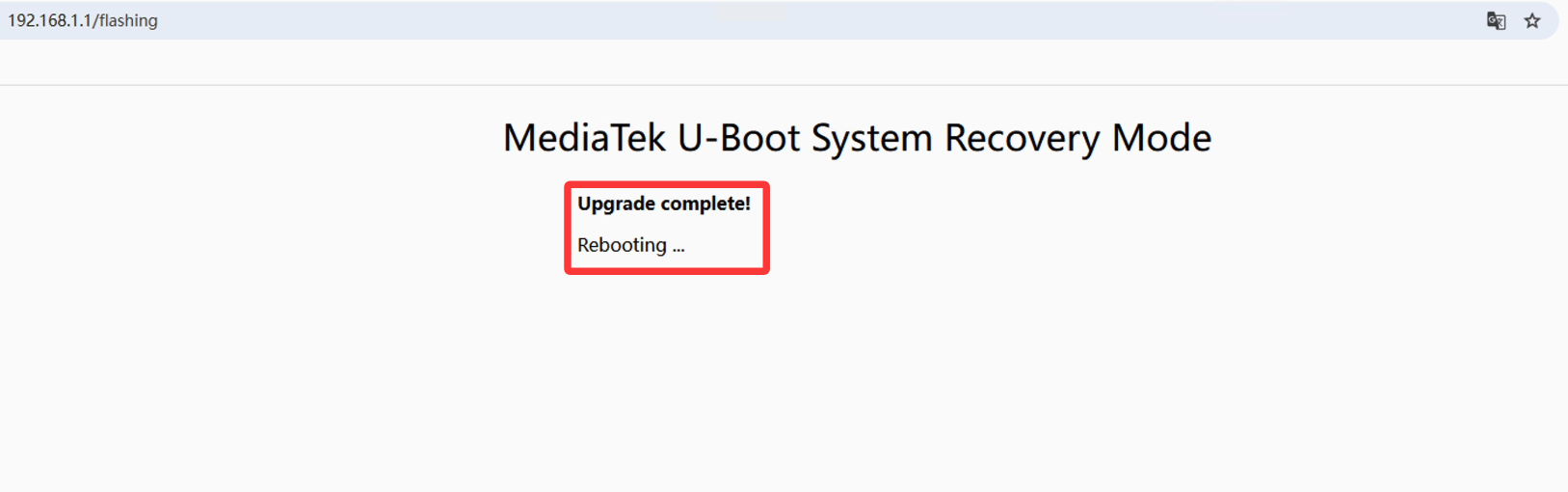Click the 192.168.1.1/flashing URL text

[83, 21]
